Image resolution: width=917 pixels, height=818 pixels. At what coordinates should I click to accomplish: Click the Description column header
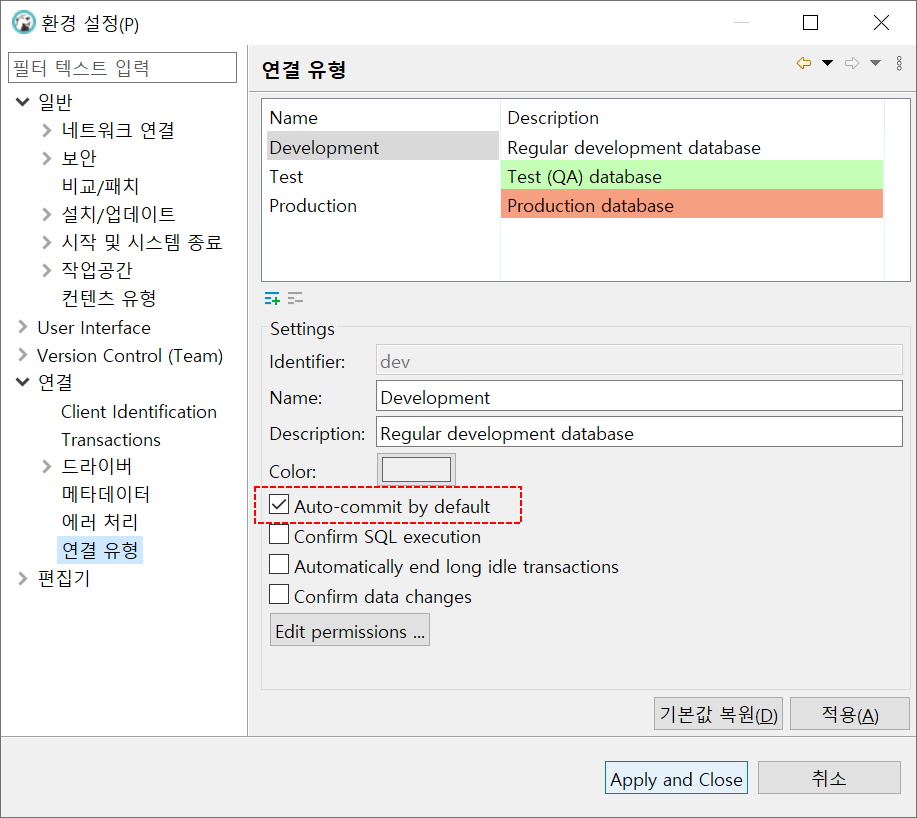point(692,117)
